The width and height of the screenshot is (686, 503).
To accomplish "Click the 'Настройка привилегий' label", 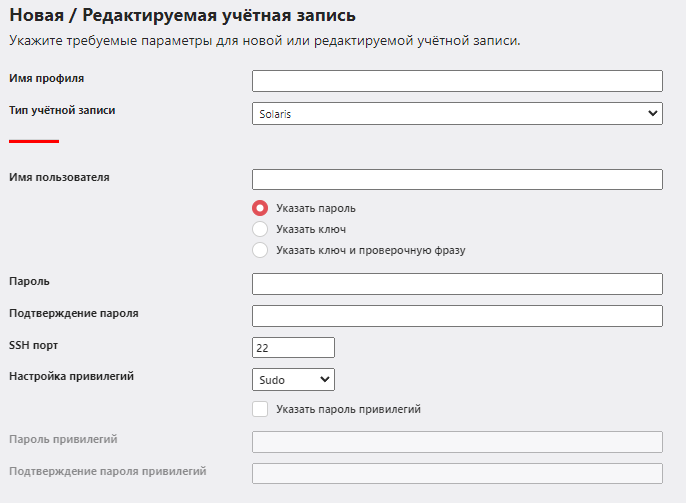I will (71, 377).
